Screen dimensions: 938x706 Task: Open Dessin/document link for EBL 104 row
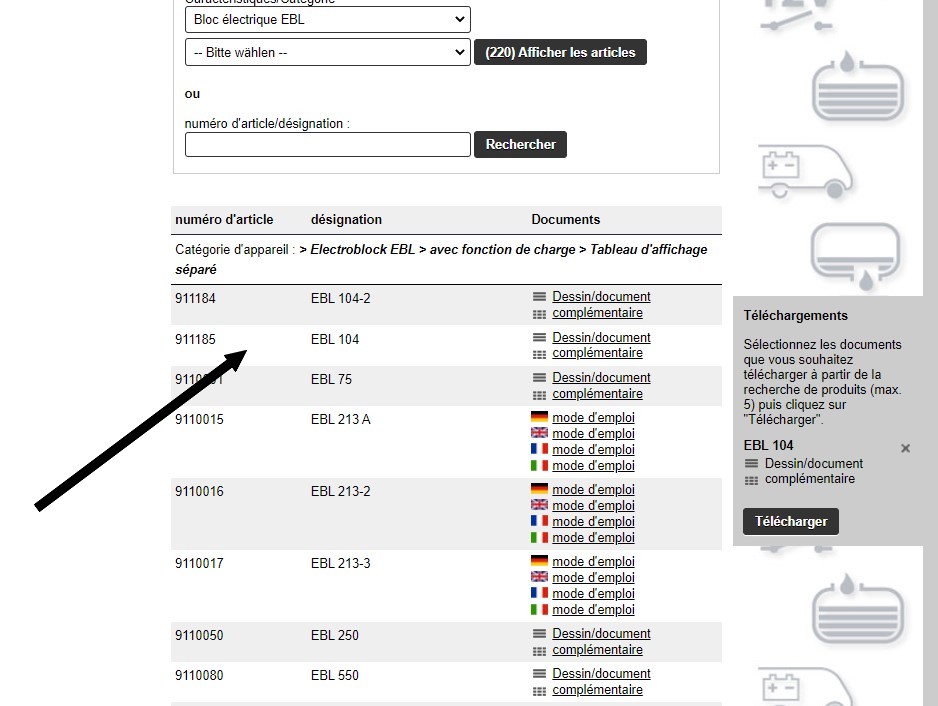tap(601, 338)
